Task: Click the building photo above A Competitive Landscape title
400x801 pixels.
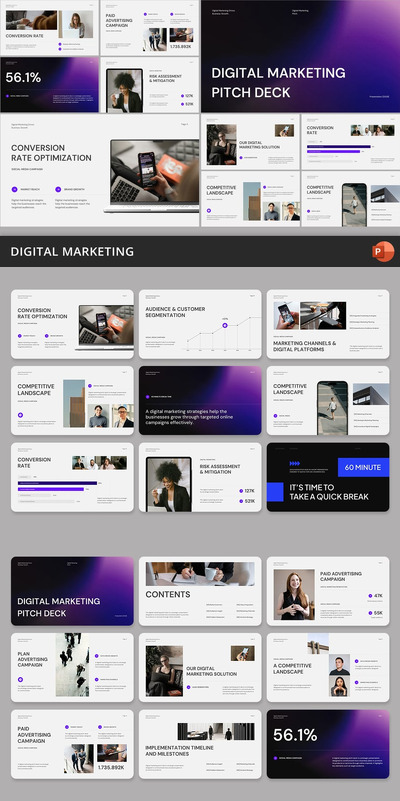Action: click(x=318, y=644)
